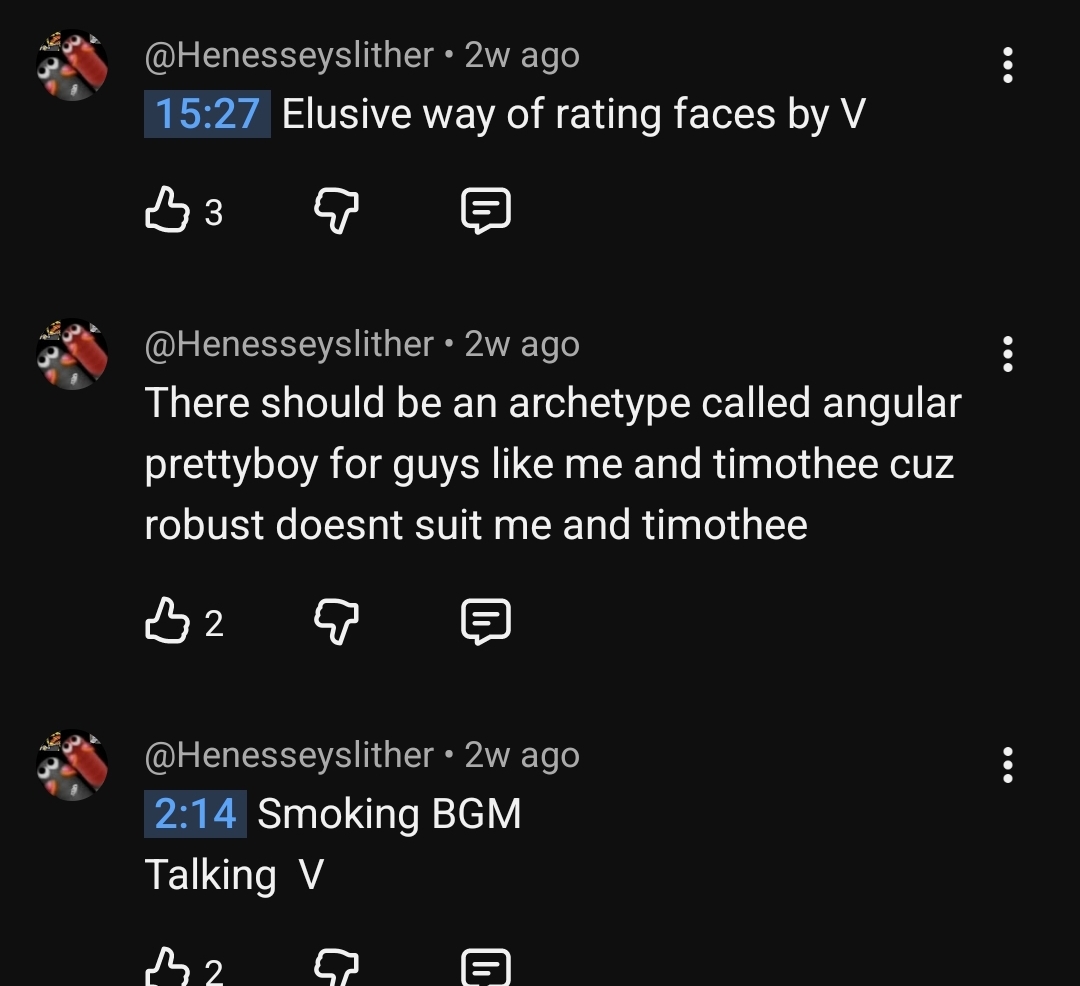The image size is (1080, 986).
Task: Like the 'Elusive way of rating faces' comment
Action: 167,209
